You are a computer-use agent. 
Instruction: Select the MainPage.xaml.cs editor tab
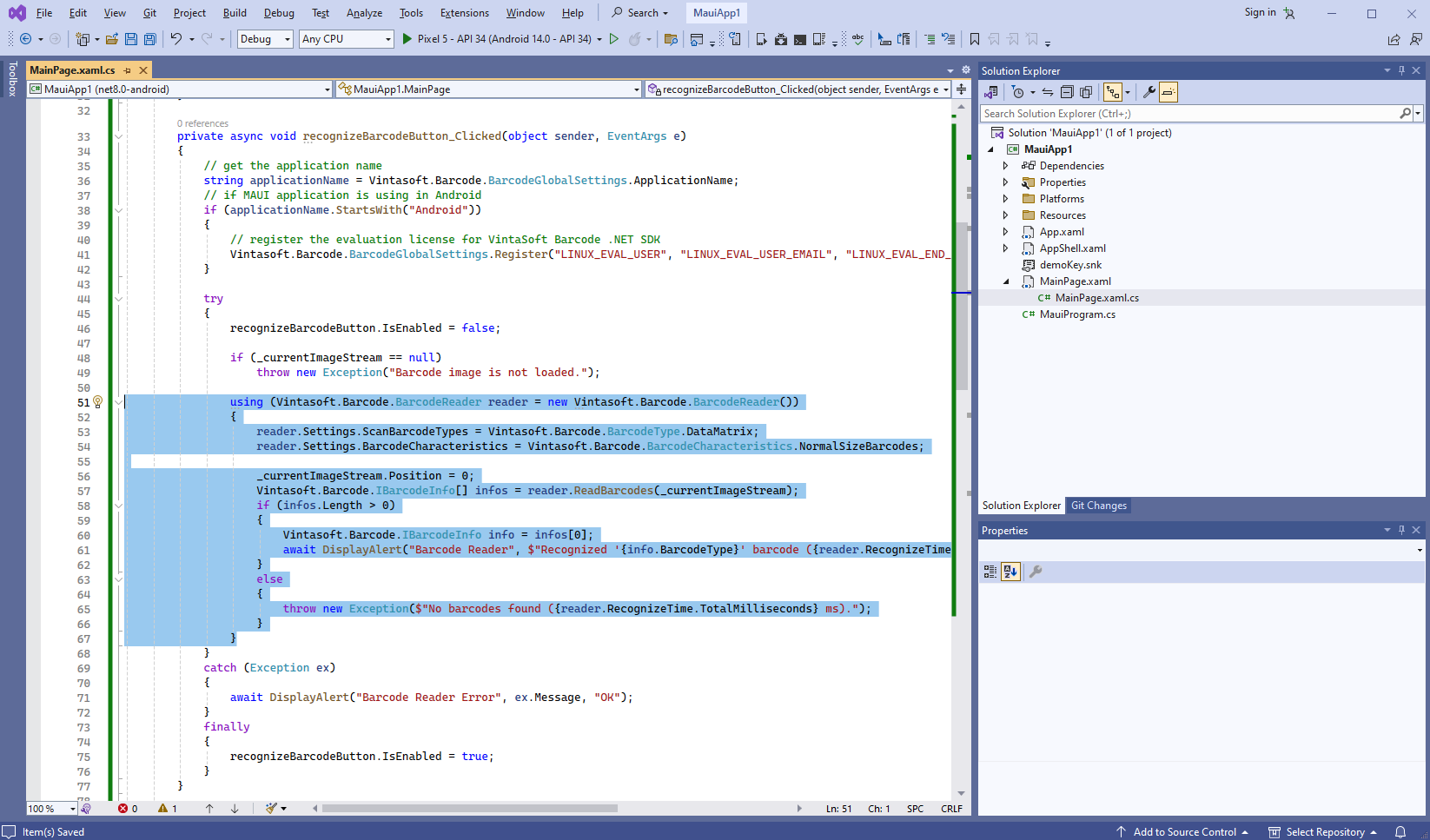point(72,70)
